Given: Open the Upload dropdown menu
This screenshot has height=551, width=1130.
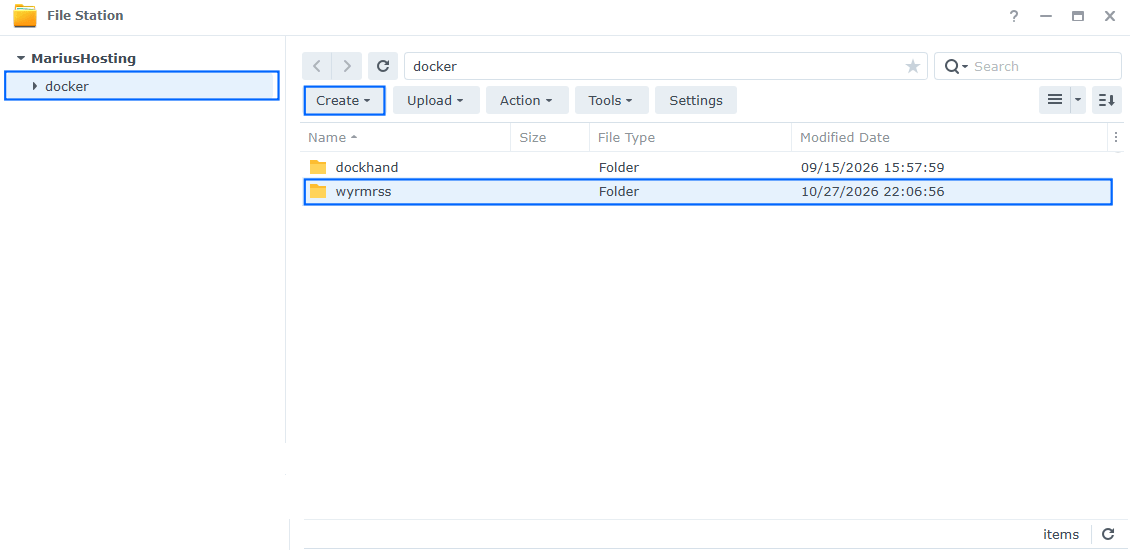Looking at the screenshot, I should [436, 100].
